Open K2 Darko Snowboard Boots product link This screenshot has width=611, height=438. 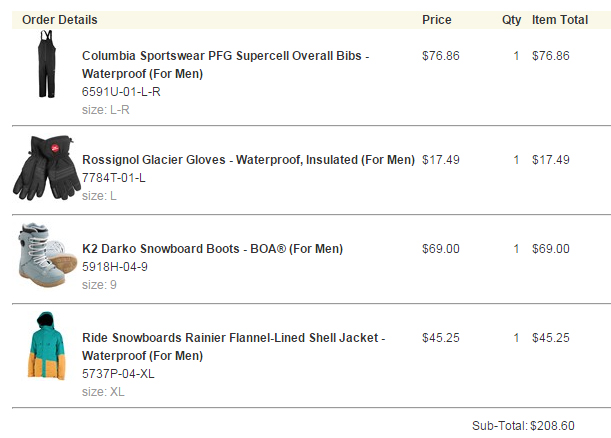pos(212,249)
